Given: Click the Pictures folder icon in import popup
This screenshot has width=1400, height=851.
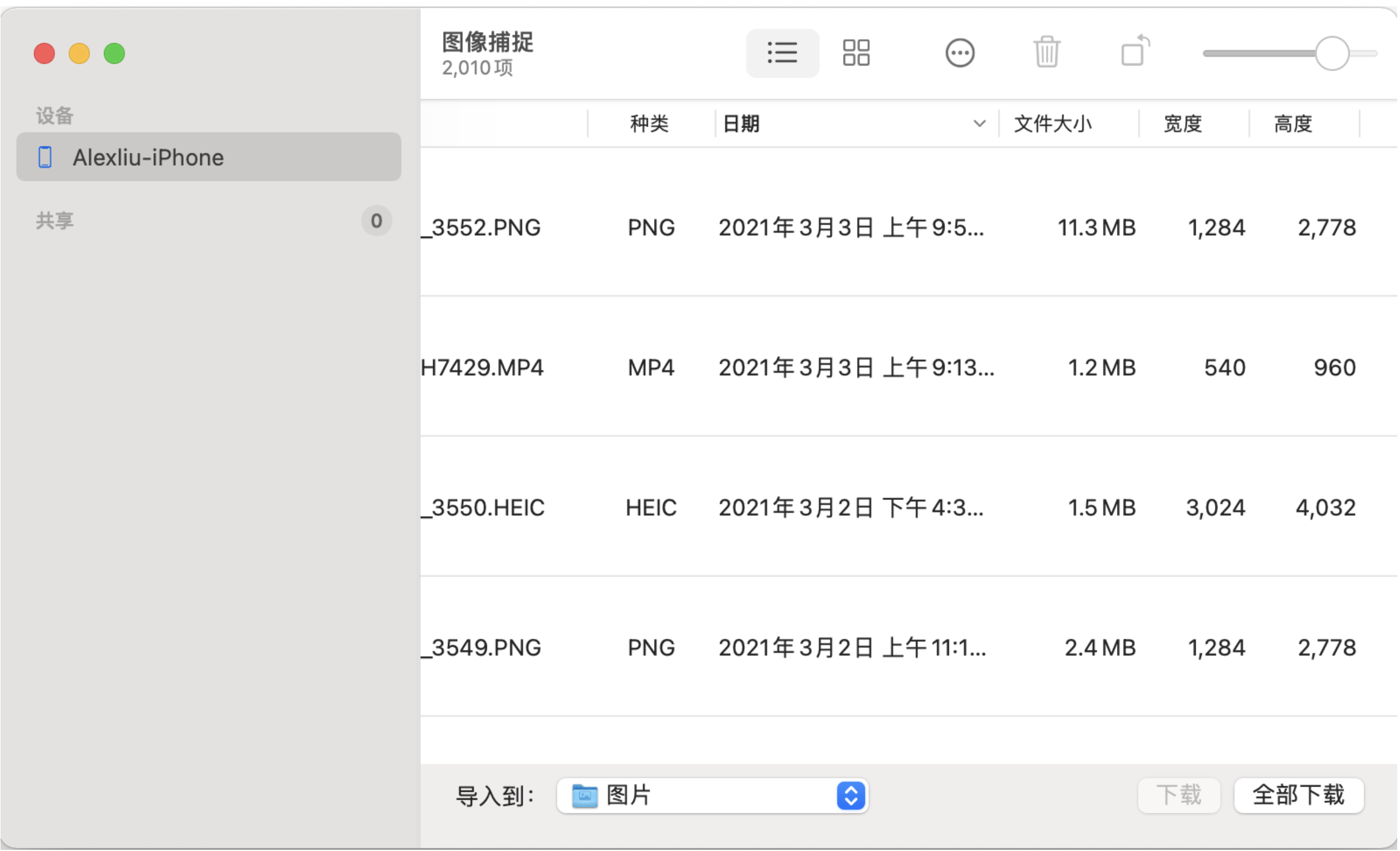Looking at the screenshot, I should click(584, 795).
